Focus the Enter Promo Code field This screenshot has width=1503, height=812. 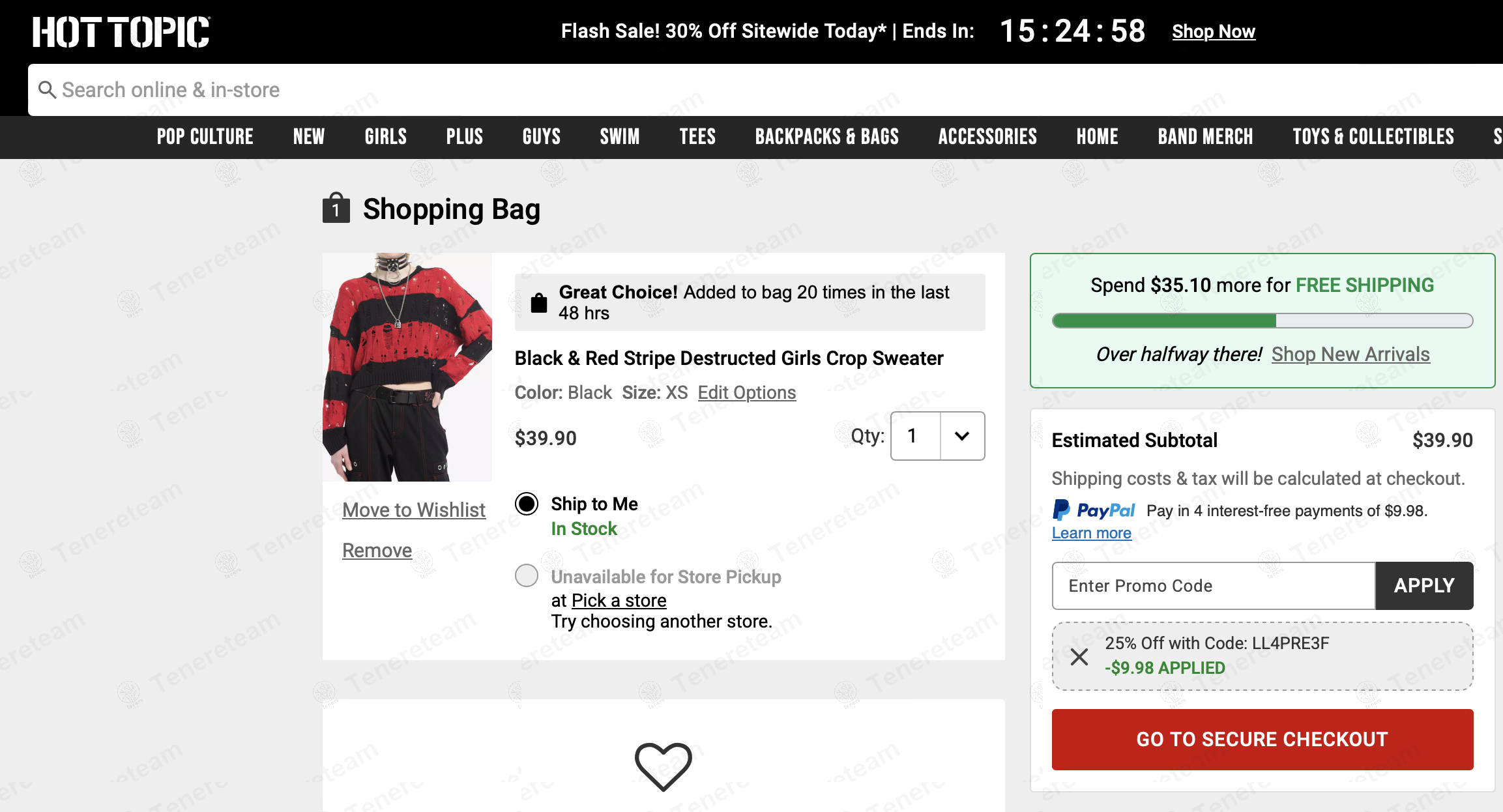click(x=1213, y=585)
